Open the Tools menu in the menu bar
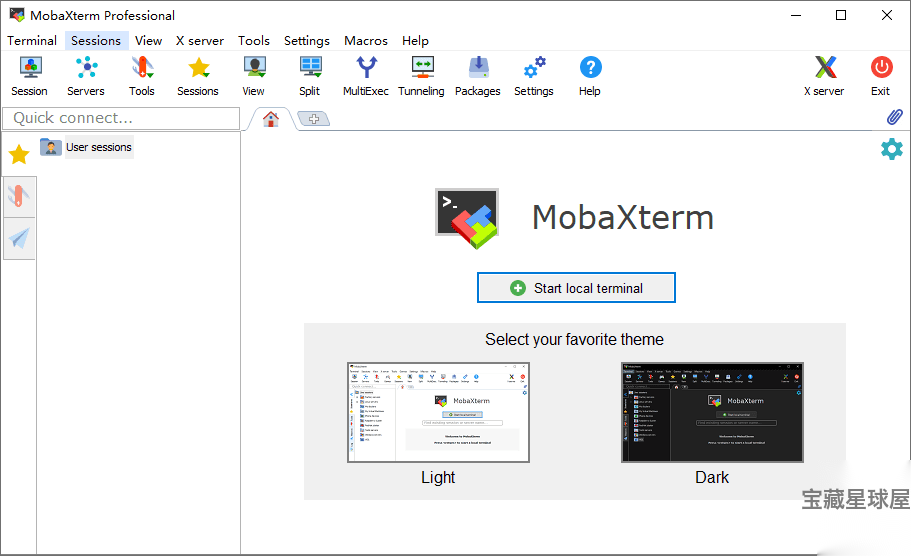The image size is (911, 556). click(254, 41)
